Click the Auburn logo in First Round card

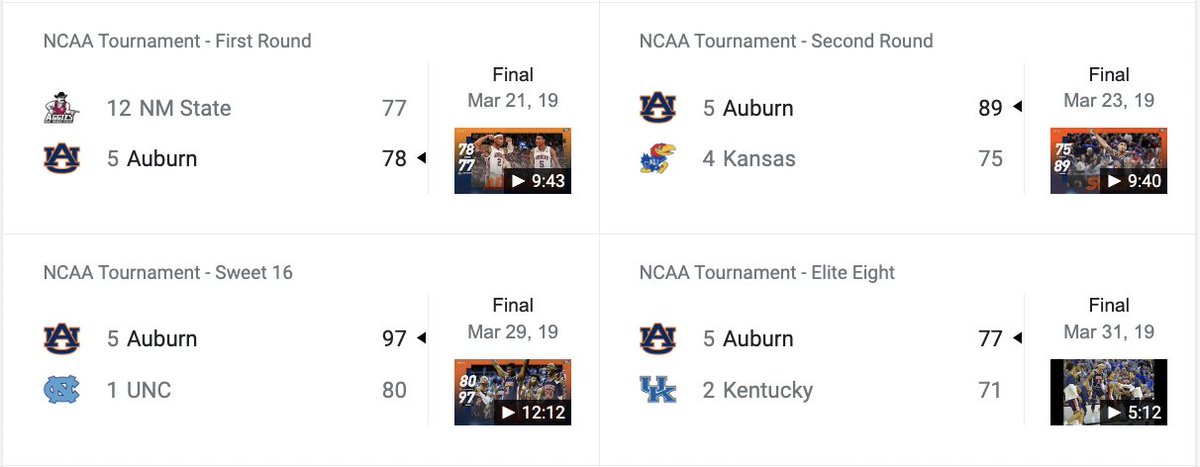61,158
